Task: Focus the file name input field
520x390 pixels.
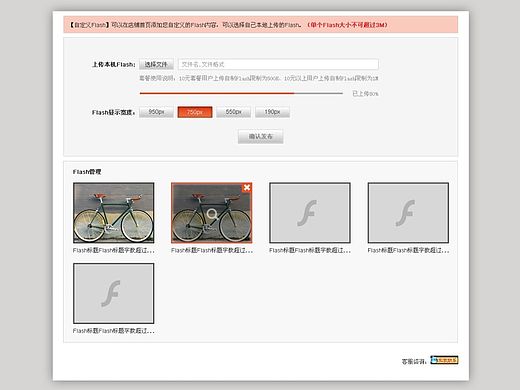Action: point(278,64)
